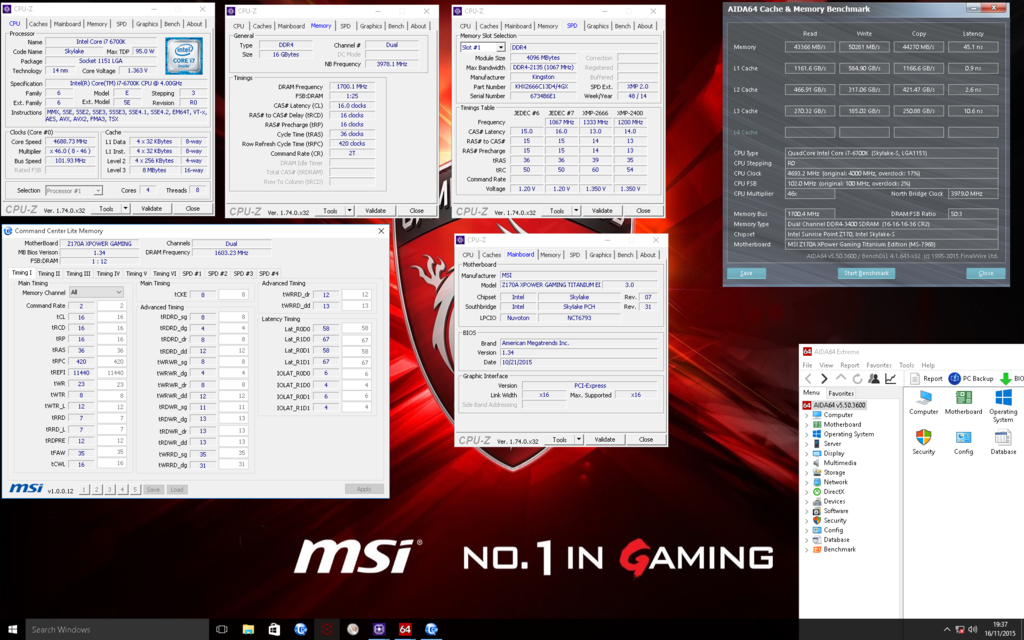The height and width of the screenshot is (640, 1024).
Task: Select the Network tree item in AIDA64
Action: pyautogui.click(x=835, y=482)
